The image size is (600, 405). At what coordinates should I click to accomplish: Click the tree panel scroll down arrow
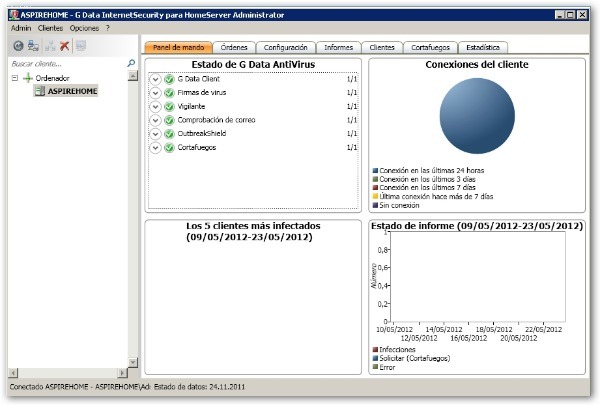click(133, 362)
